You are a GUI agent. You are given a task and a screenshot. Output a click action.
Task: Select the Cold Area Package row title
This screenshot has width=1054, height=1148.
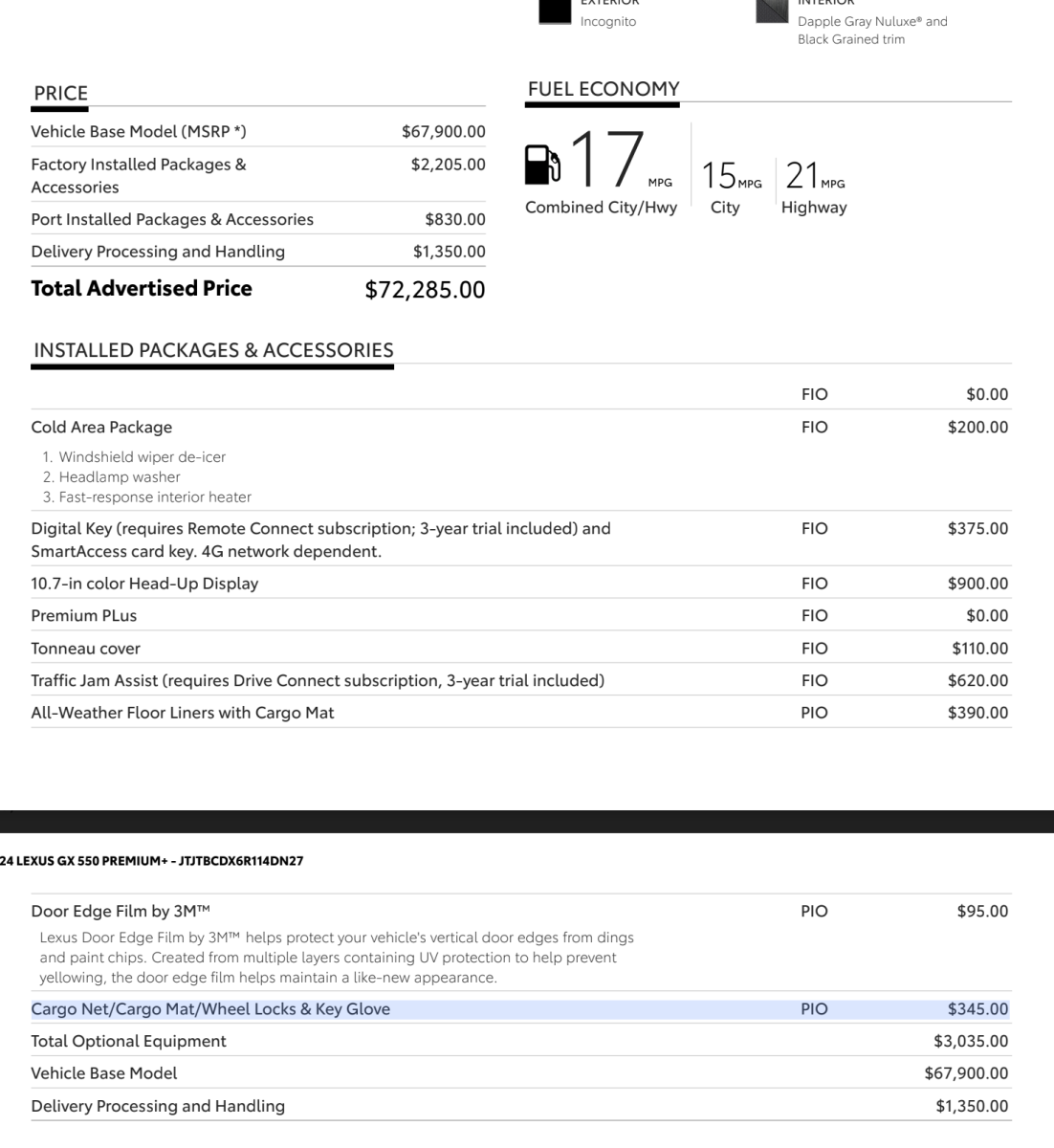101,428
